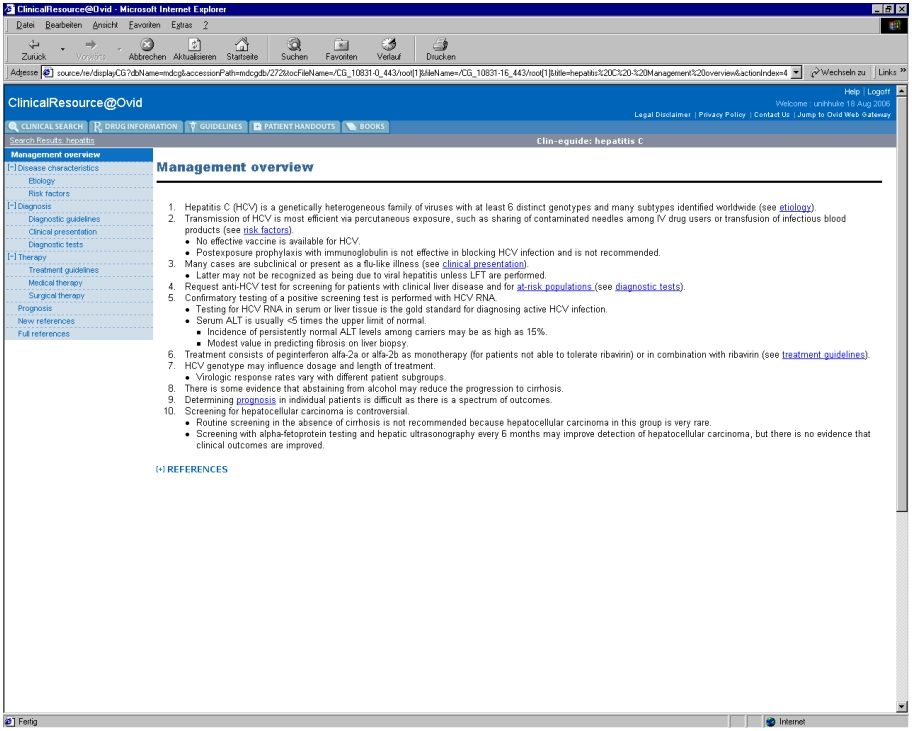Viewport: 912px width, 731px height.
Task: Open the Privacy Policy link
Action: point(722,115)
